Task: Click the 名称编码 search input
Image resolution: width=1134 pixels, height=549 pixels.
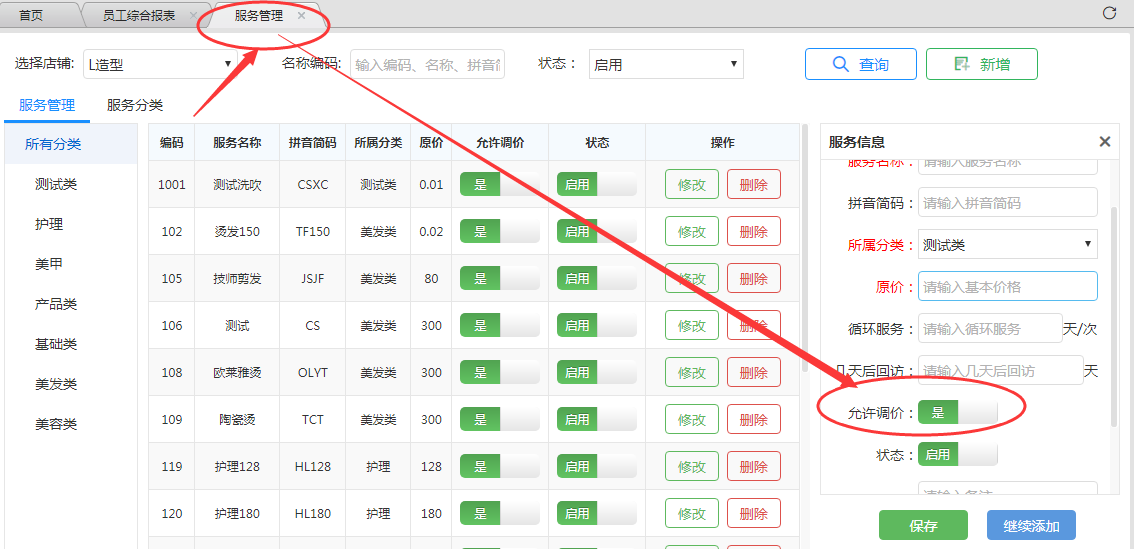Action: pyautogui.click(x=427, y=64)
